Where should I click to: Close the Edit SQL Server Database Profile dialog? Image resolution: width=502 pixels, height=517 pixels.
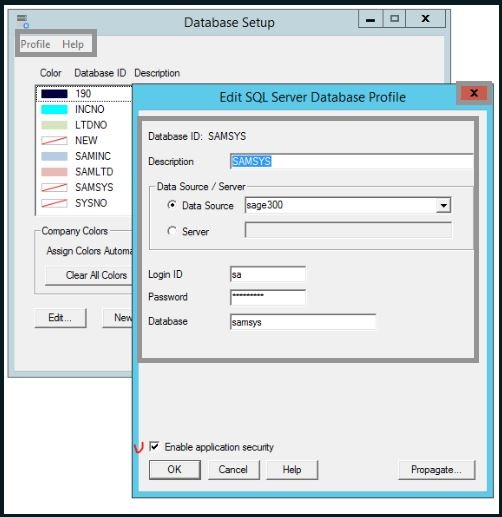tap(474, 93)
